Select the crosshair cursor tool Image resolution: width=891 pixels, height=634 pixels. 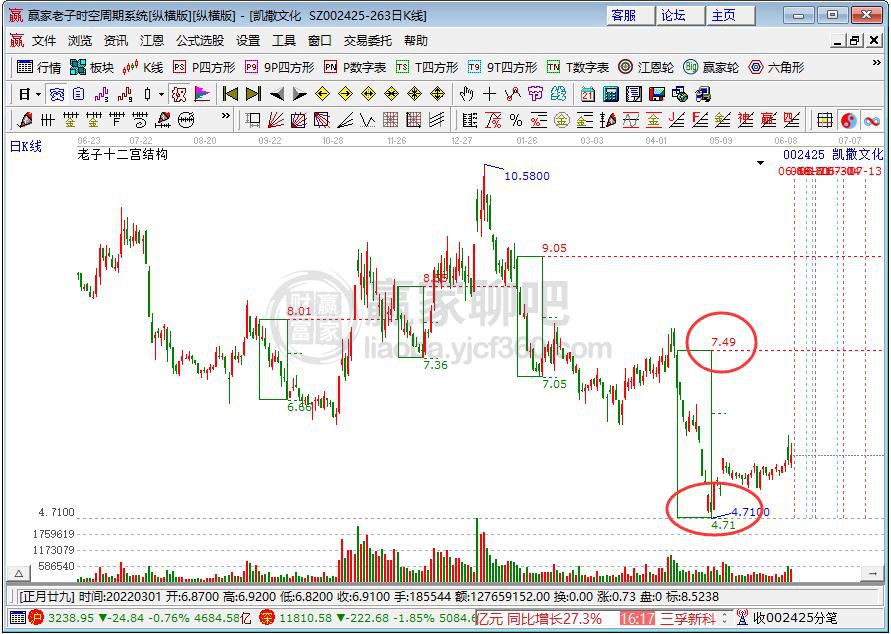click(489, 94)
